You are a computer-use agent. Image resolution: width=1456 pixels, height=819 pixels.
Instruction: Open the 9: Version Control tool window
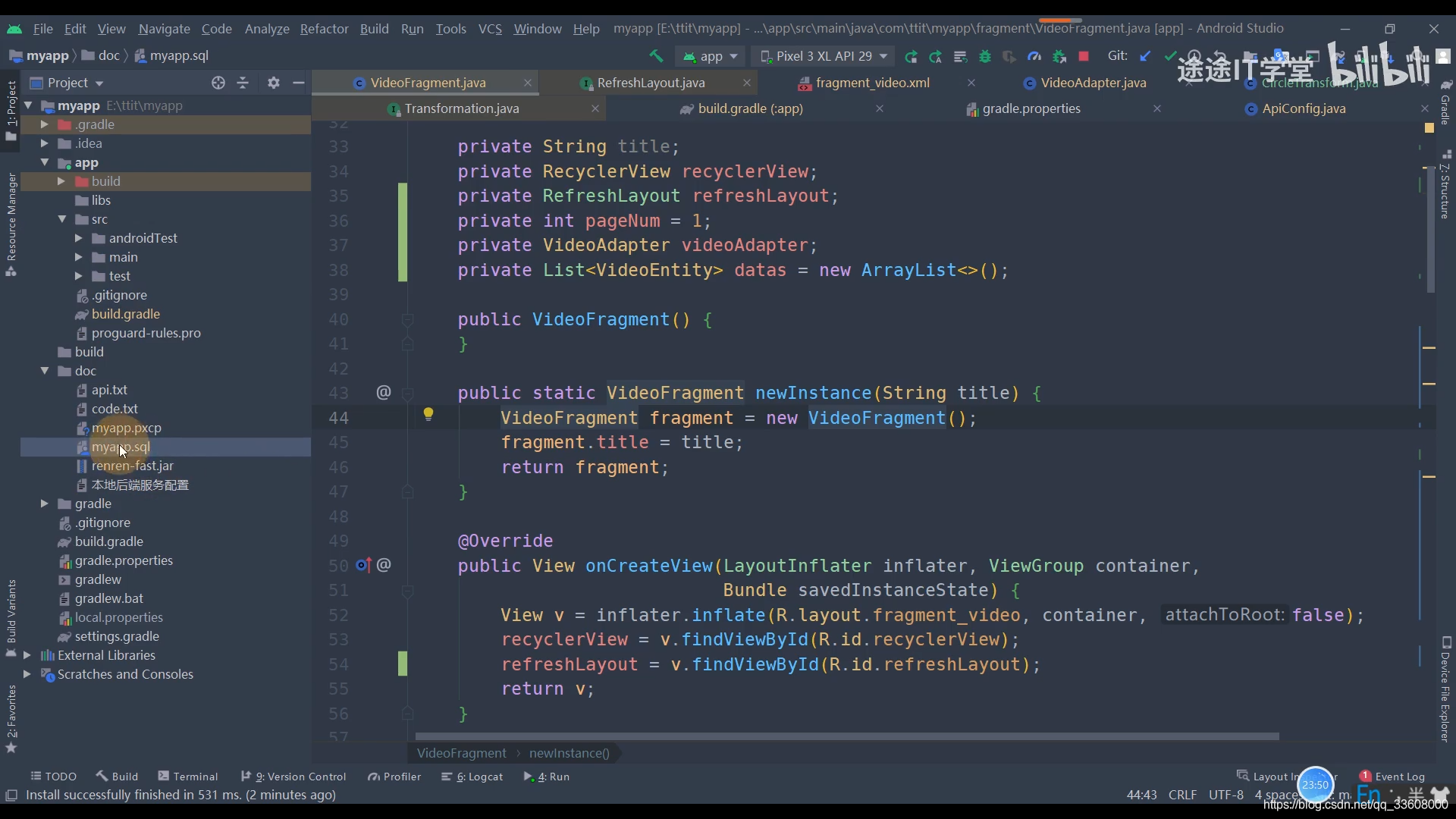pyautogui.click(x=293, y=777)
